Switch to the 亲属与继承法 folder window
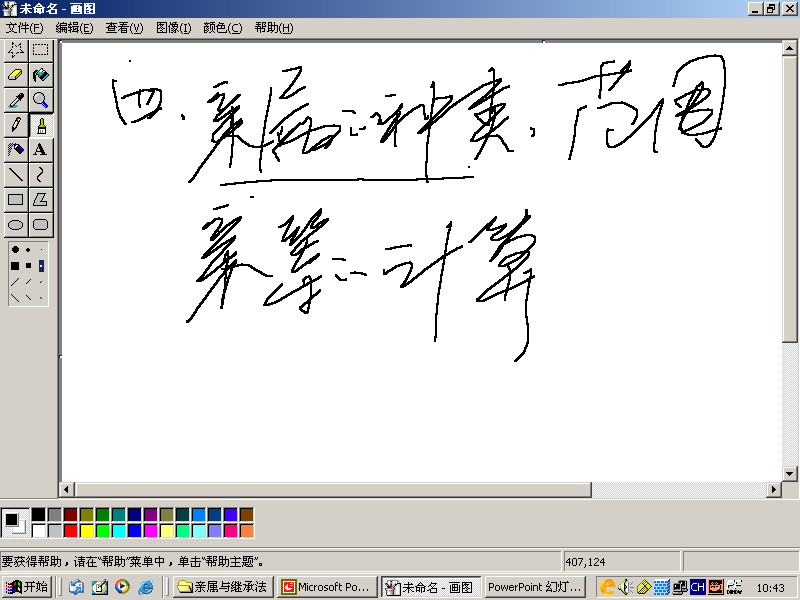 click(223, 587)
